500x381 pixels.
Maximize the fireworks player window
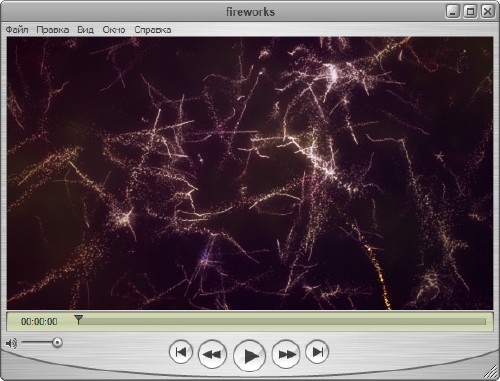(x=470, y=11)
